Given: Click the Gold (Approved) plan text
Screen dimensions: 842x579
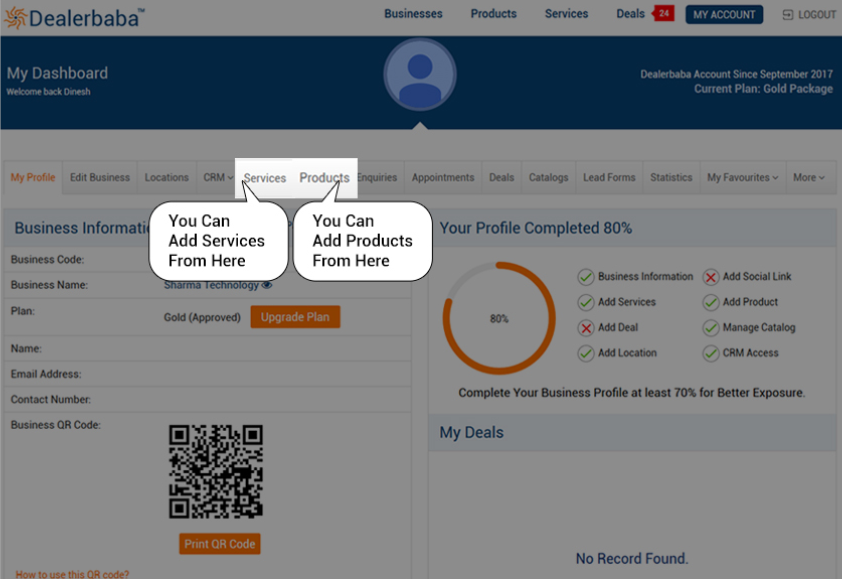Looking at the screenshot, I should pos(202,317).
